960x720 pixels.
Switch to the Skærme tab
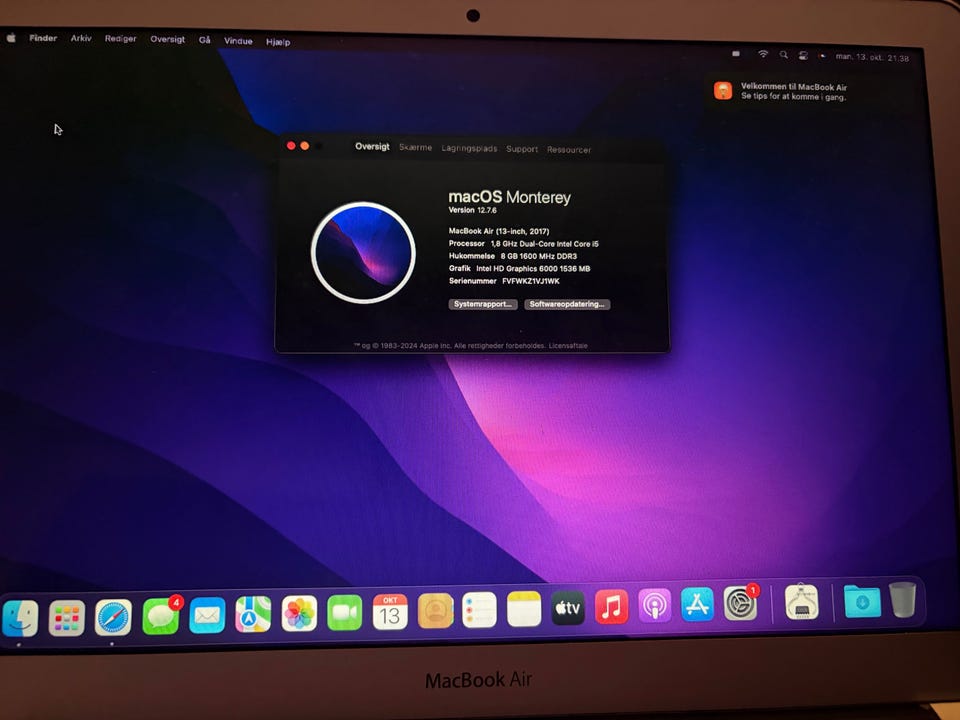coord(416,148)
